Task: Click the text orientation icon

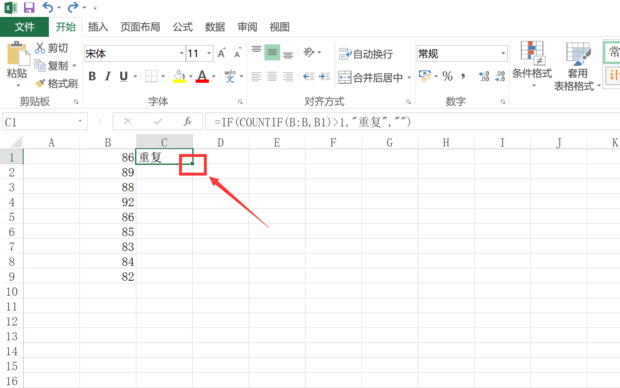Action: tap(309, 52)
